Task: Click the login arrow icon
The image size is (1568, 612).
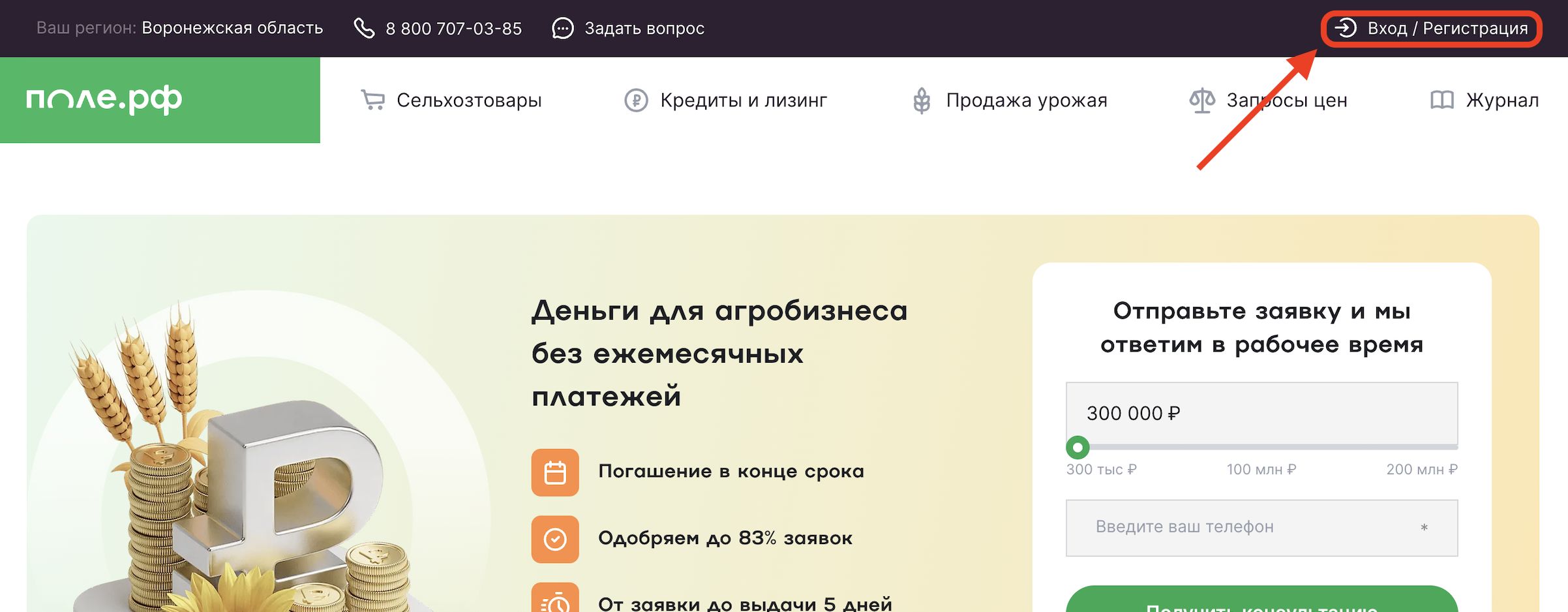Action: 1346,28
